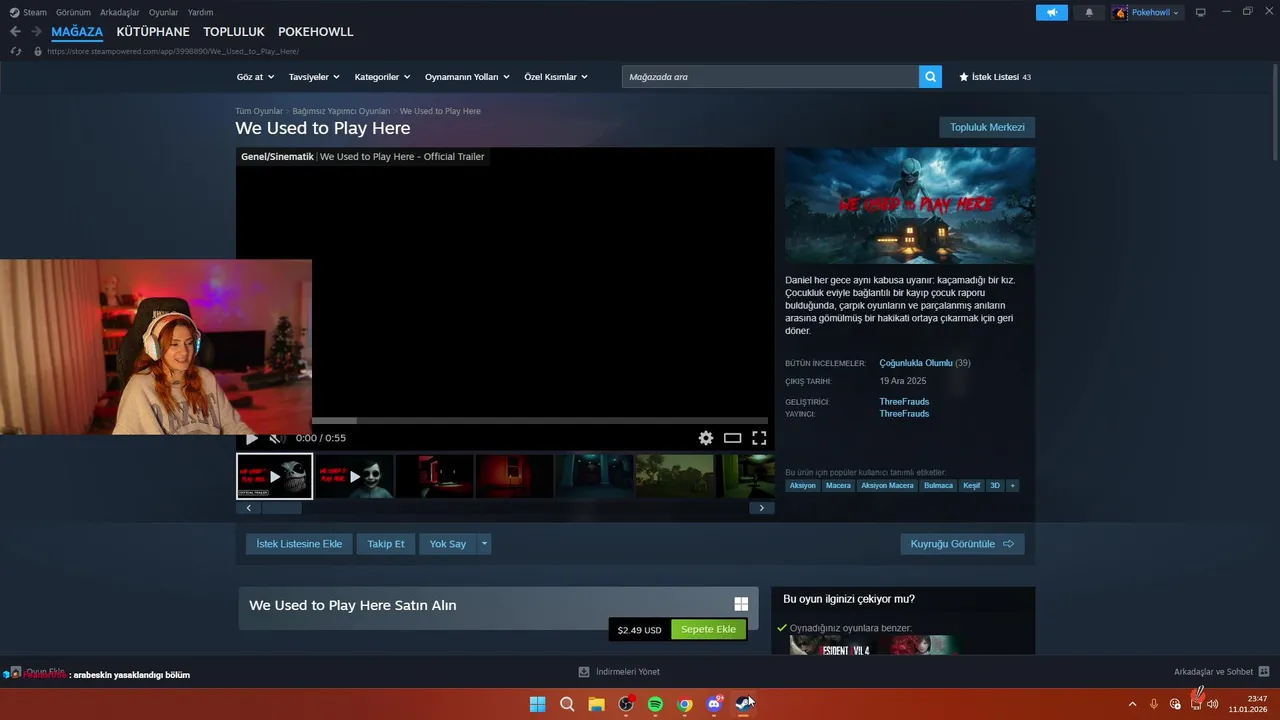Open developer ThreeFrauds link next to GELİŞTİRİCİ
This screenshot has height=720, width=1280.
[x=904, y=402]
